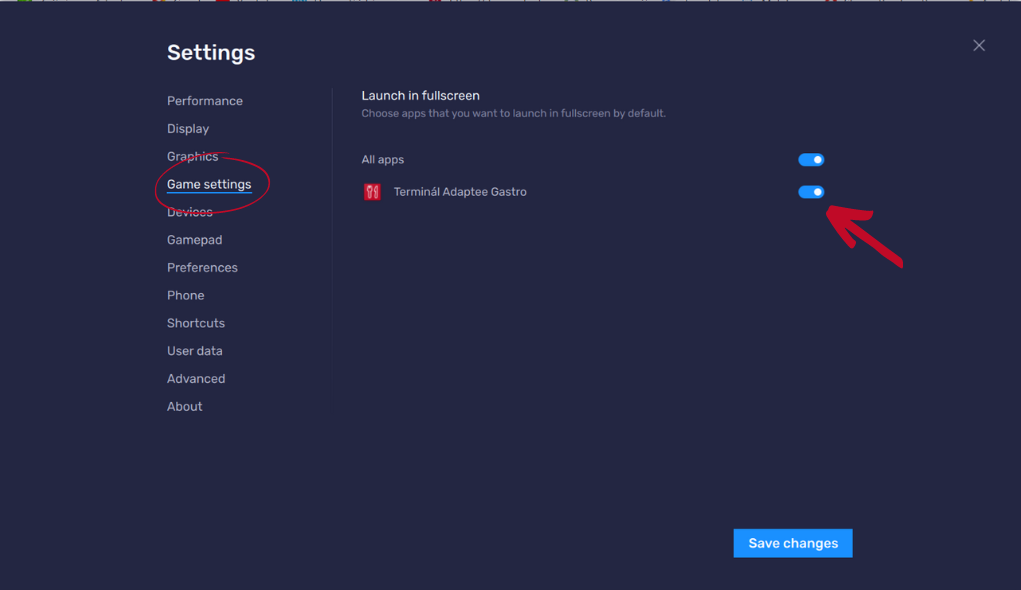Select Game settings in sidebar
The height and width of the screenshot is (590, 1021).
209,184
